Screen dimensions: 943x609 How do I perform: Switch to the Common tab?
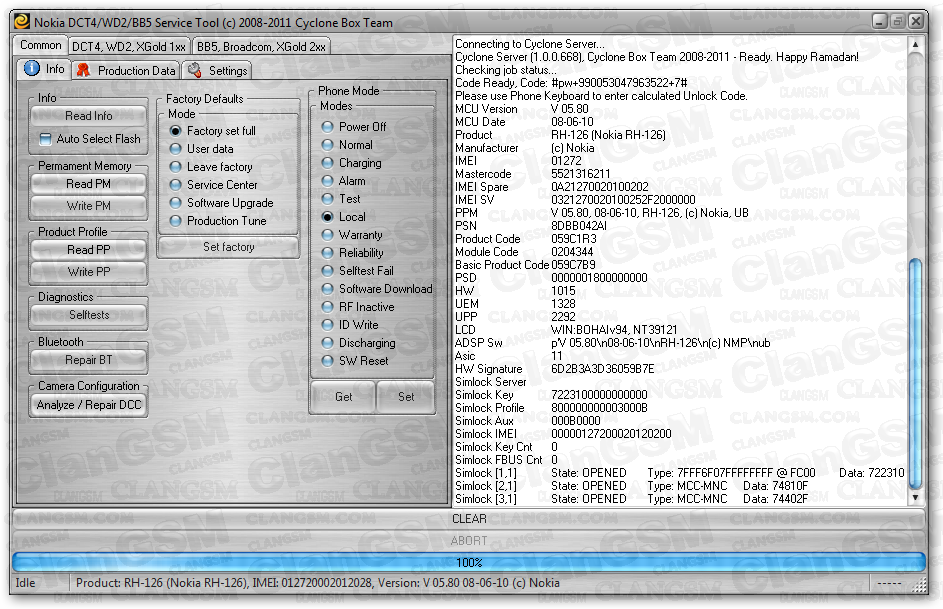(x=40, y=45)
